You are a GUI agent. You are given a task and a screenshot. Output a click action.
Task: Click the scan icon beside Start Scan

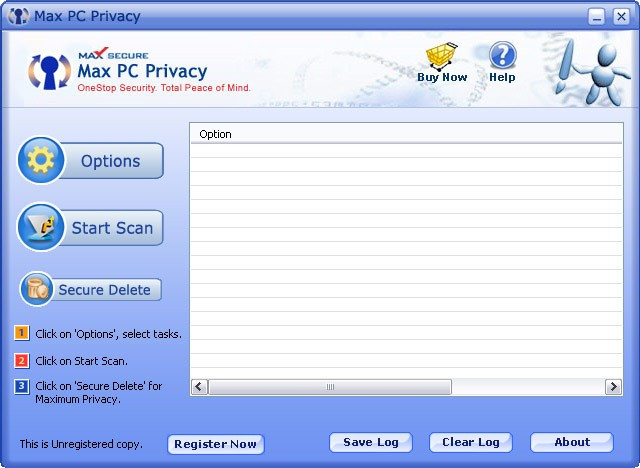(41, 227)
